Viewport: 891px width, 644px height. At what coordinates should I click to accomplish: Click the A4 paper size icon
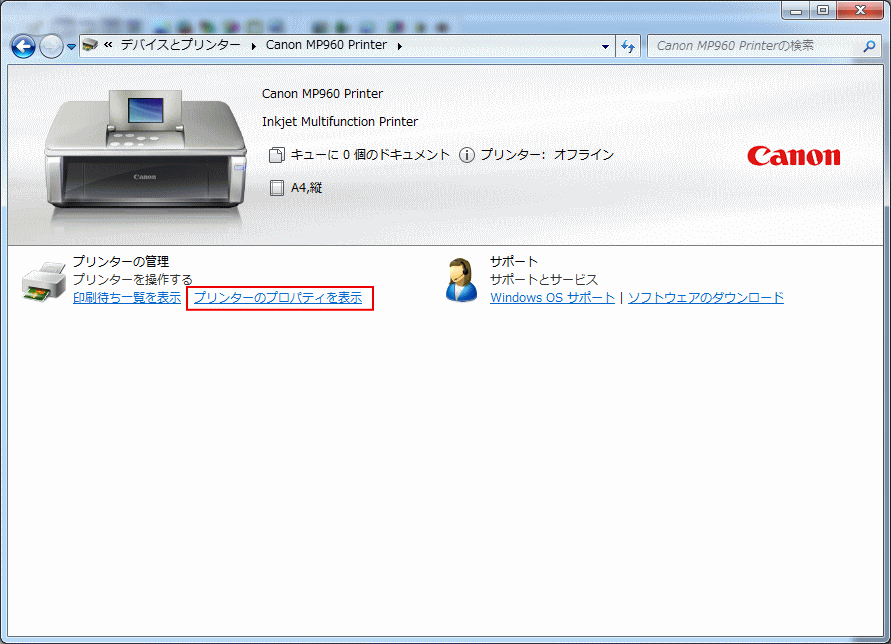click(x=277, y=187)
